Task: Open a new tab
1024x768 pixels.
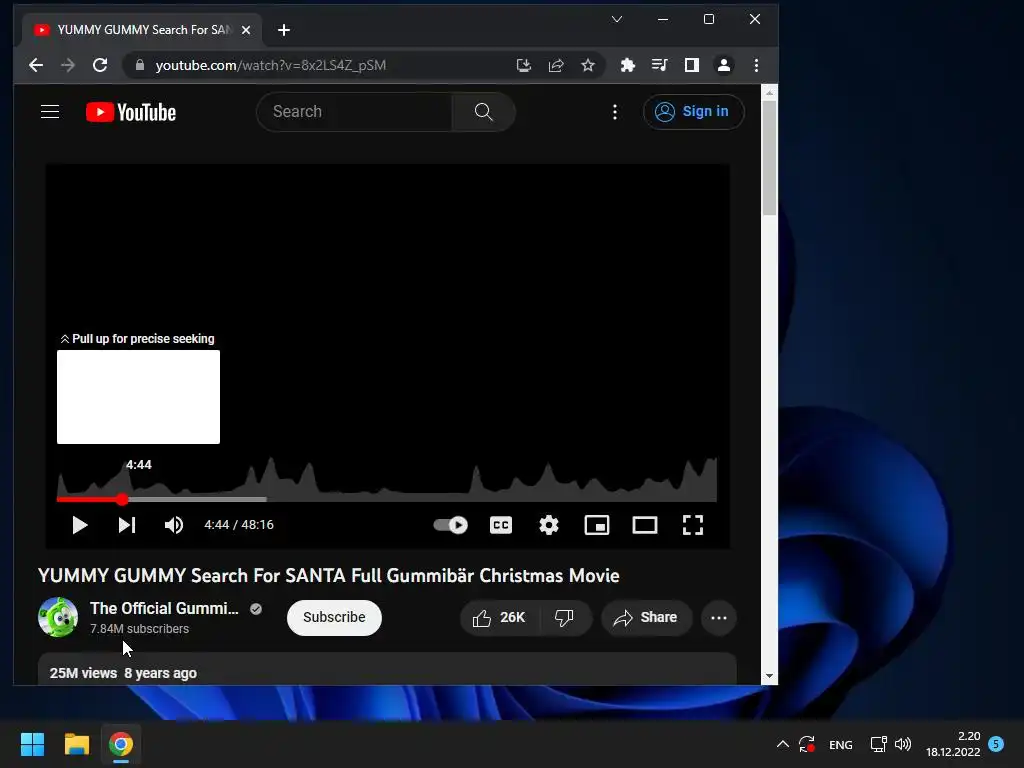Action: click(284, 30)
